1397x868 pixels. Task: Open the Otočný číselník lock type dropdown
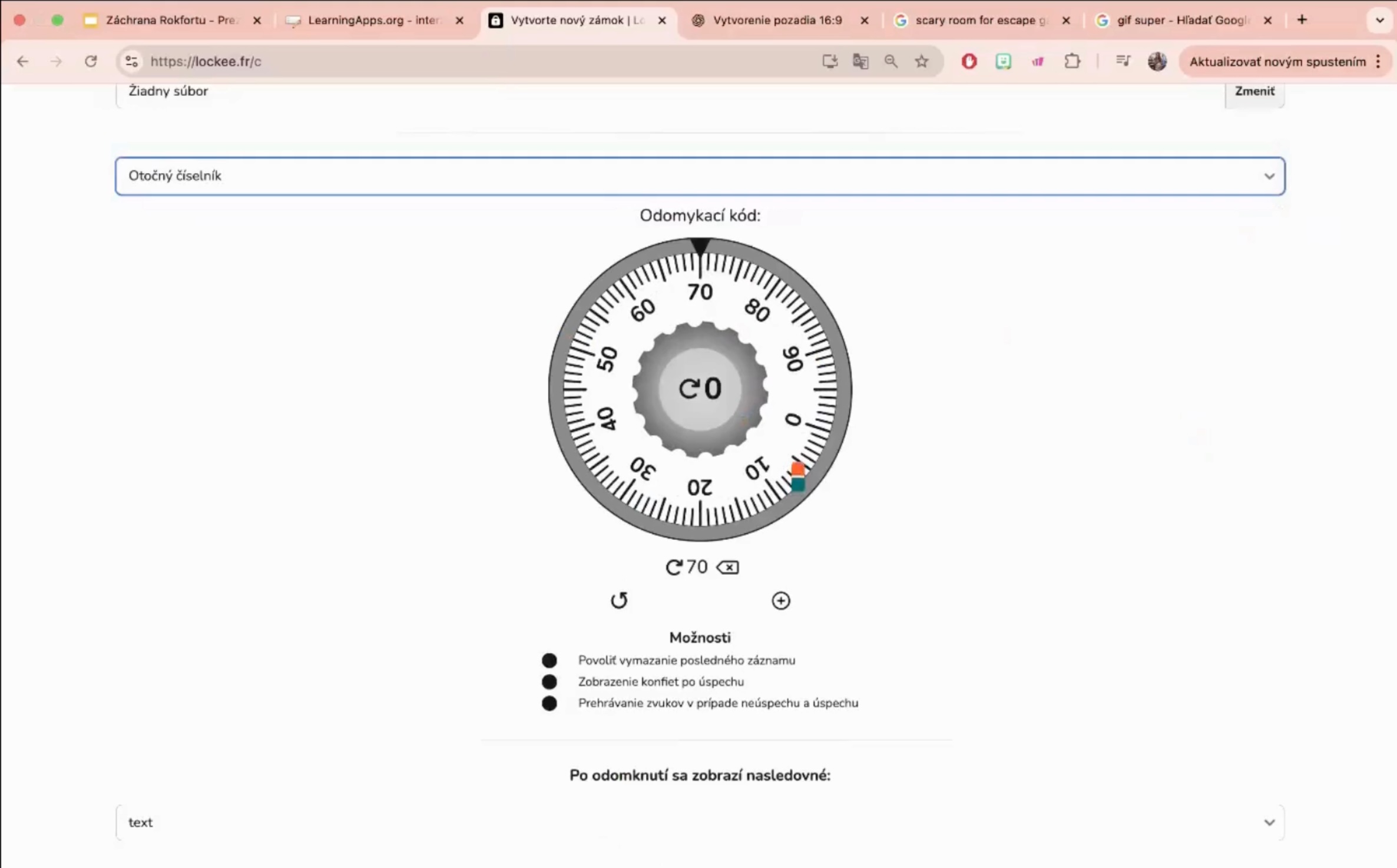click(x=700, y=176)
